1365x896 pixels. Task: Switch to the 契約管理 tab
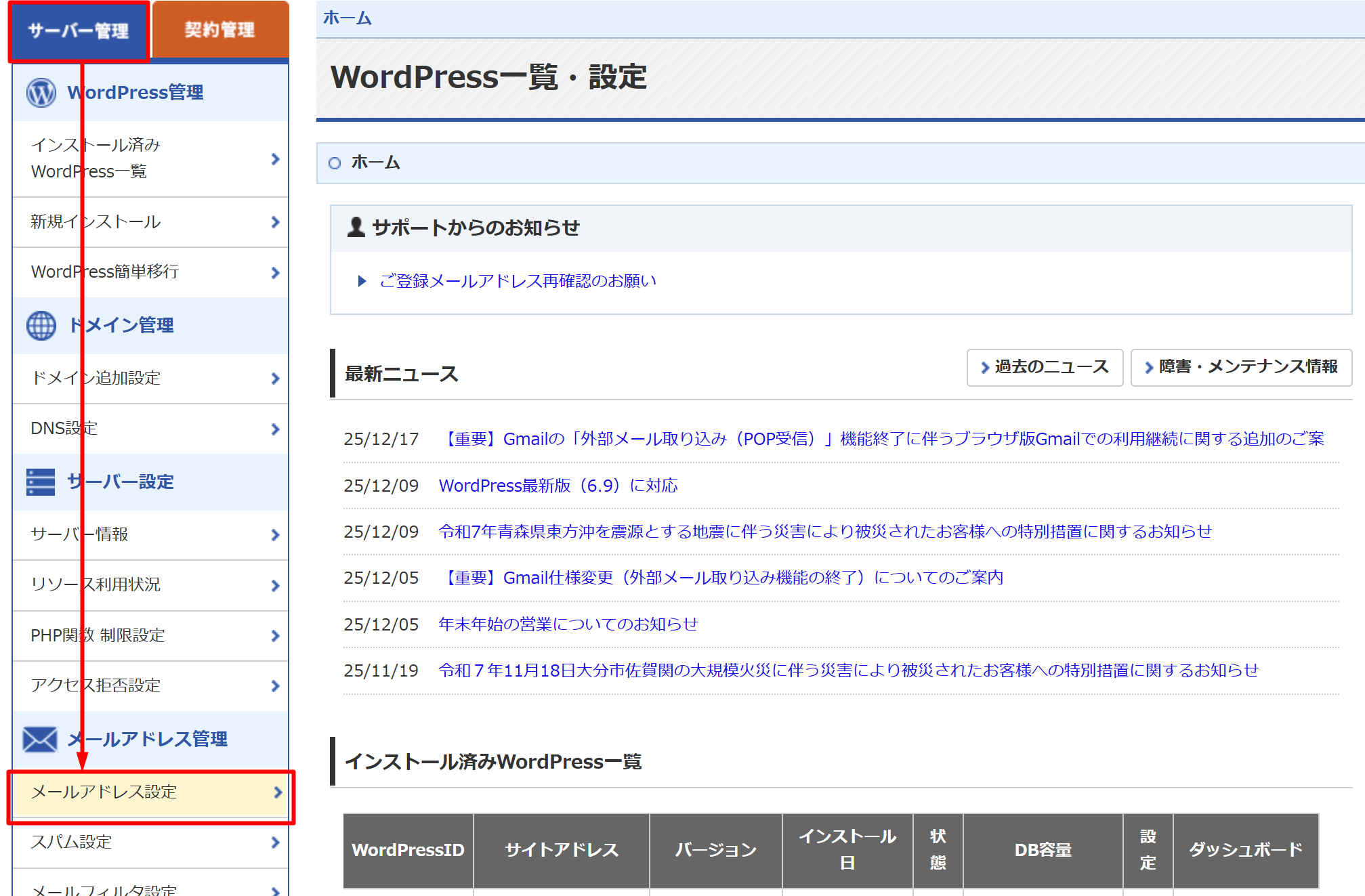[x=220, y=30]
